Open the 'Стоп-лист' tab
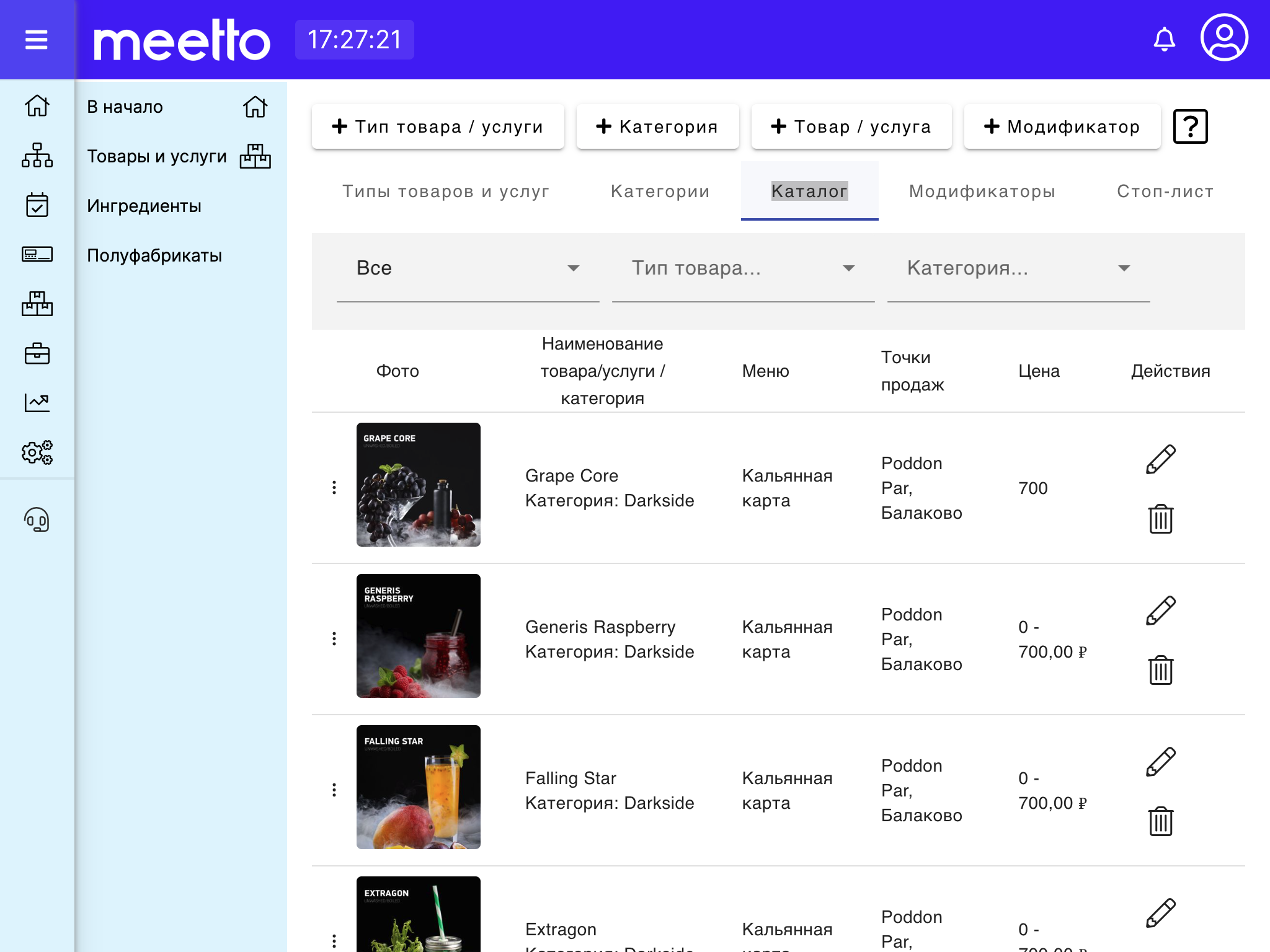 pos(1164,191)
